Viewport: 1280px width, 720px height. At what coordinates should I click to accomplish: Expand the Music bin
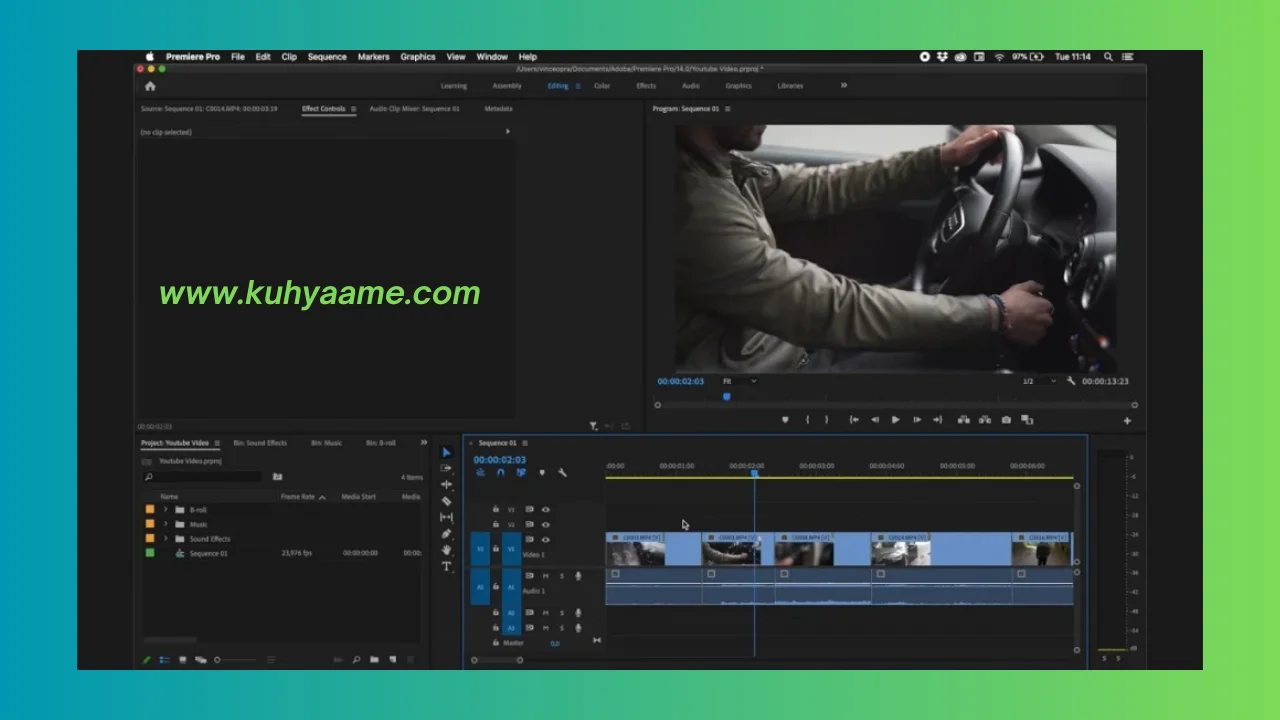pos(165,524)
